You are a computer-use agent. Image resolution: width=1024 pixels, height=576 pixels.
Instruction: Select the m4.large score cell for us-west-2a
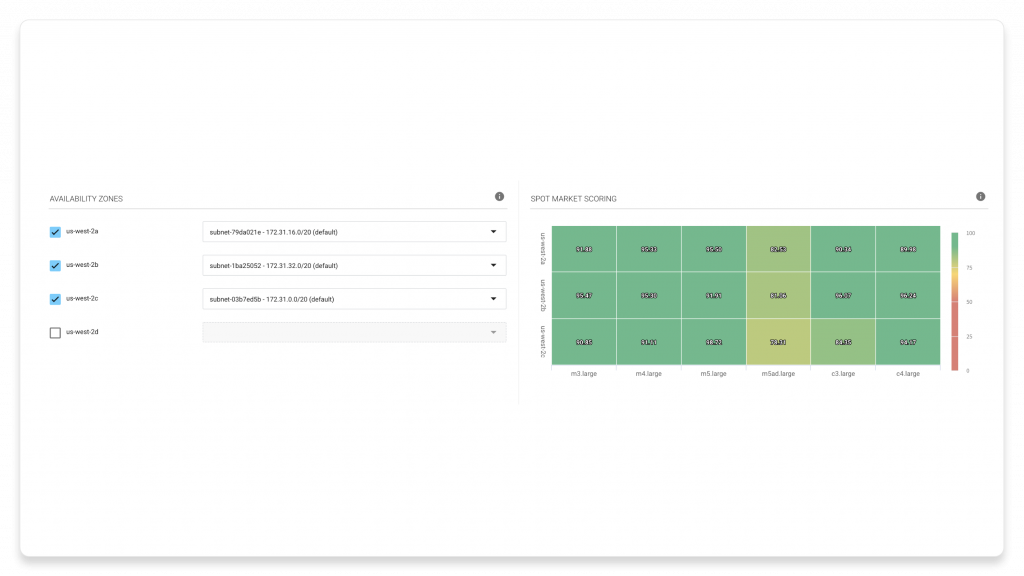[648, 249]
